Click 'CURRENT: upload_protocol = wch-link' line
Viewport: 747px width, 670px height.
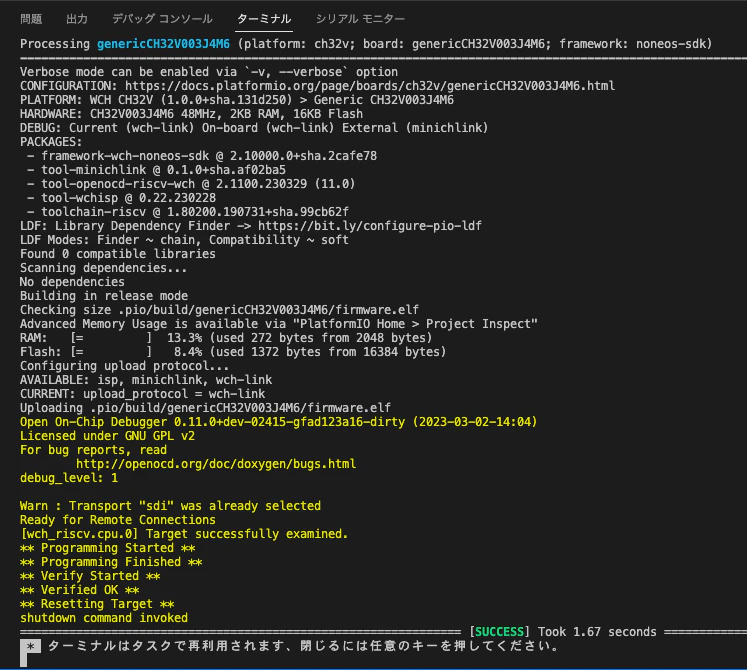click(142, 394)
